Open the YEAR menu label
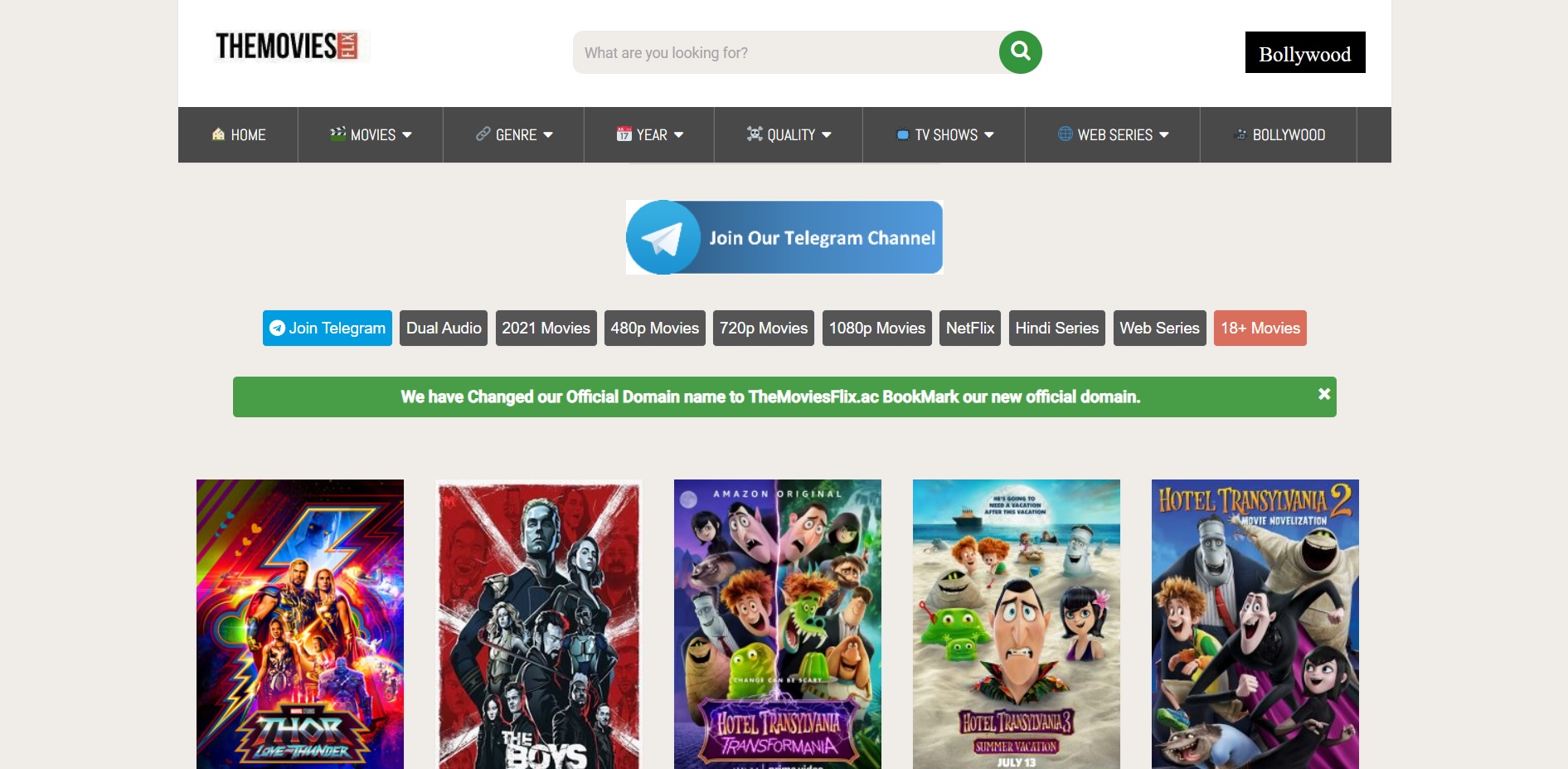Screen dimensions: 1568x769 652,135
